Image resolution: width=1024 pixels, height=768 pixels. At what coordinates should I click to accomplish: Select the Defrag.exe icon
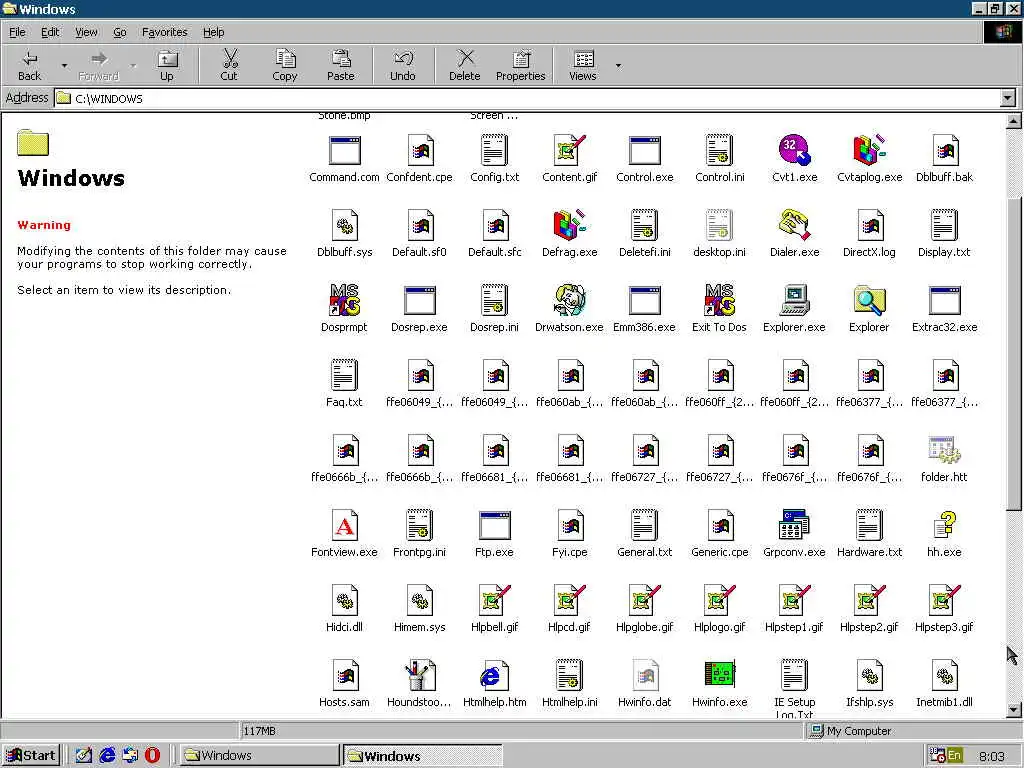click(x=569, y=226)
